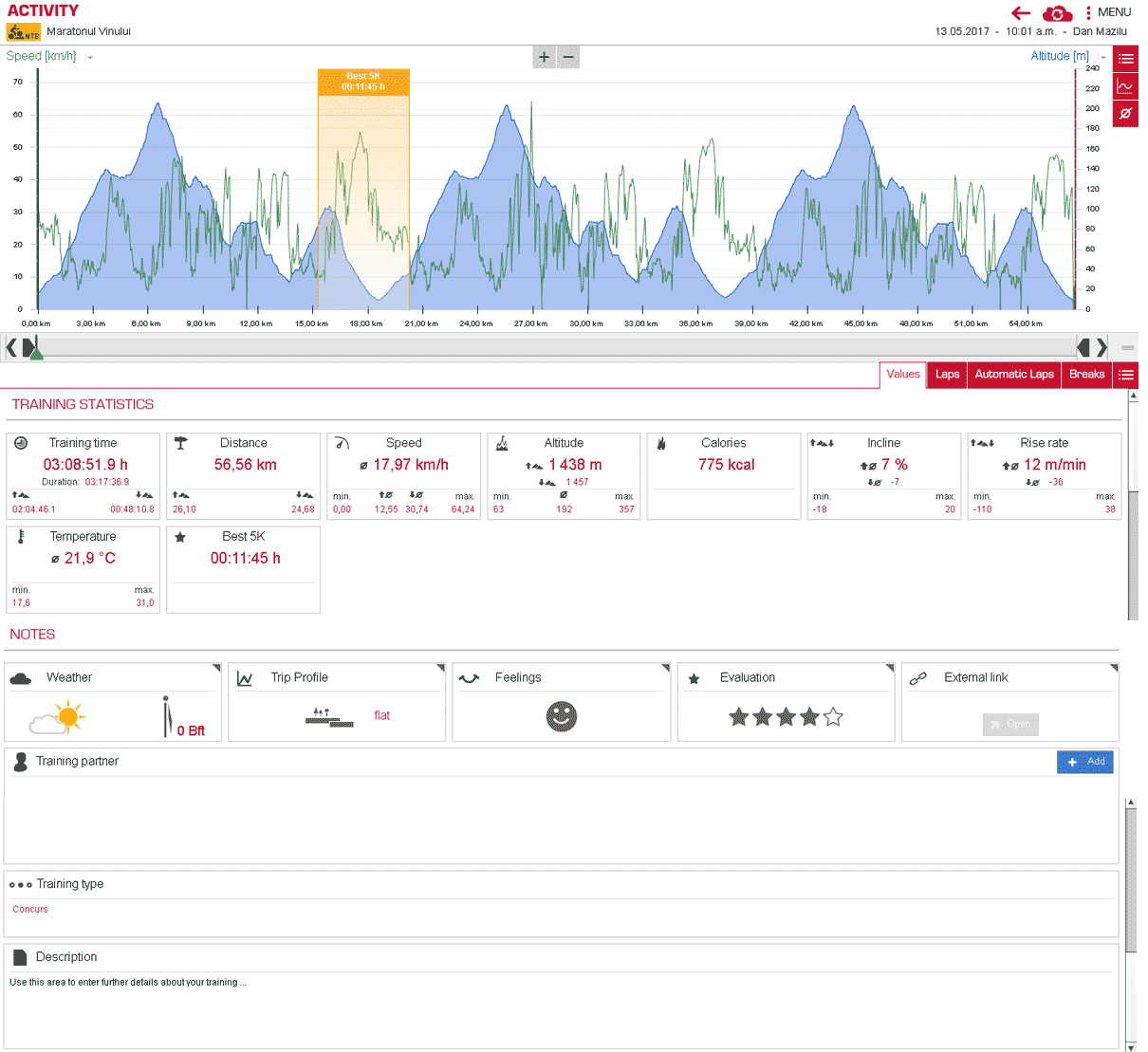1148x1052 pixels.
Task: Click the smiley Feelings icon
Action: [x=562, y=716]
